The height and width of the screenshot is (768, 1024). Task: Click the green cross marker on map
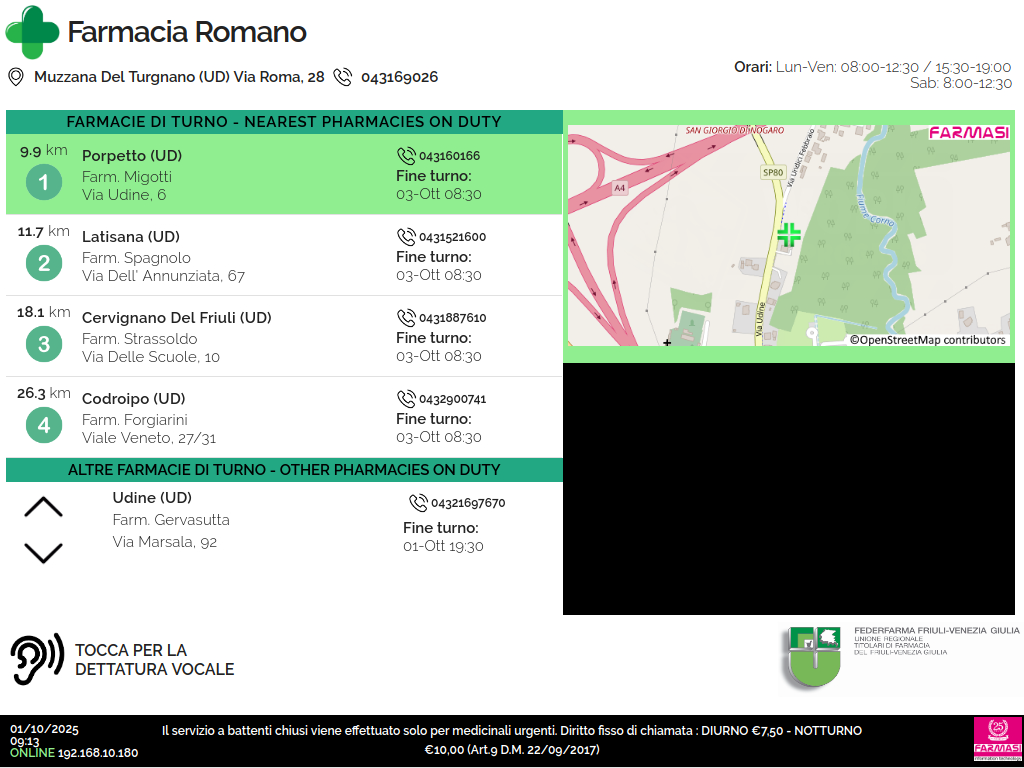[x=789, y=235]
